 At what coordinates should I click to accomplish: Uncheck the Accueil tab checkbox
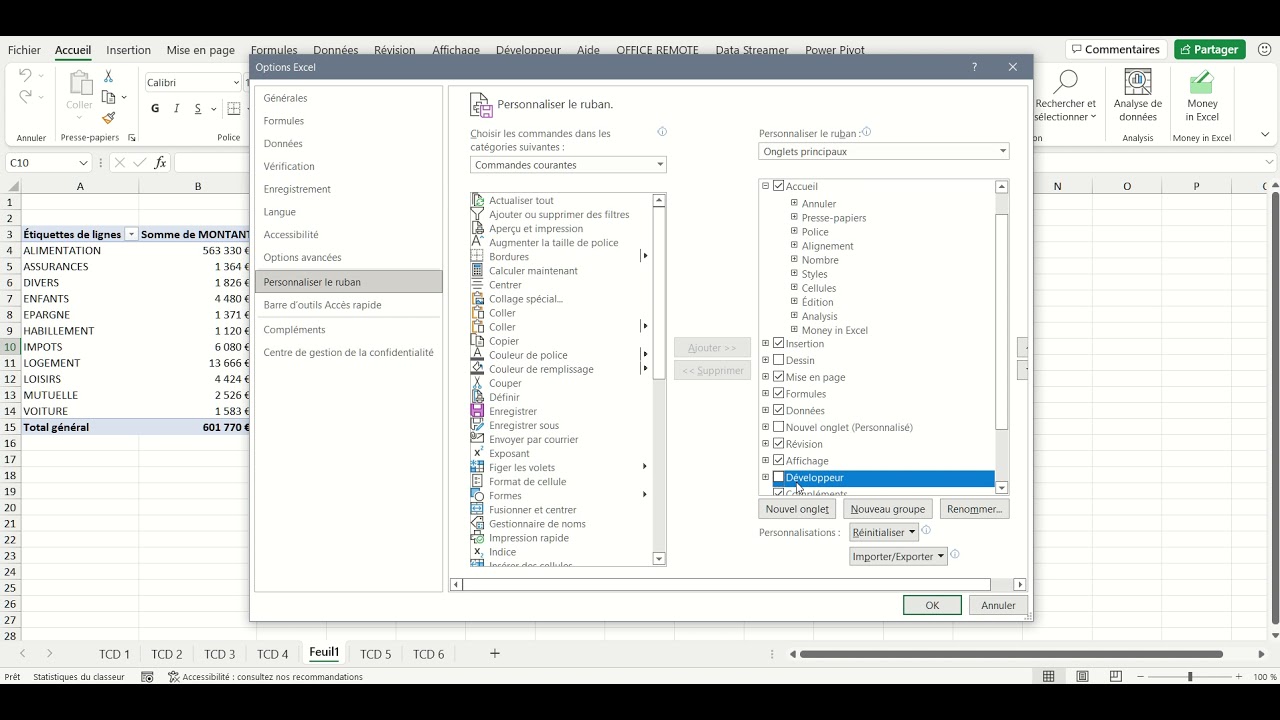[779, 186]
